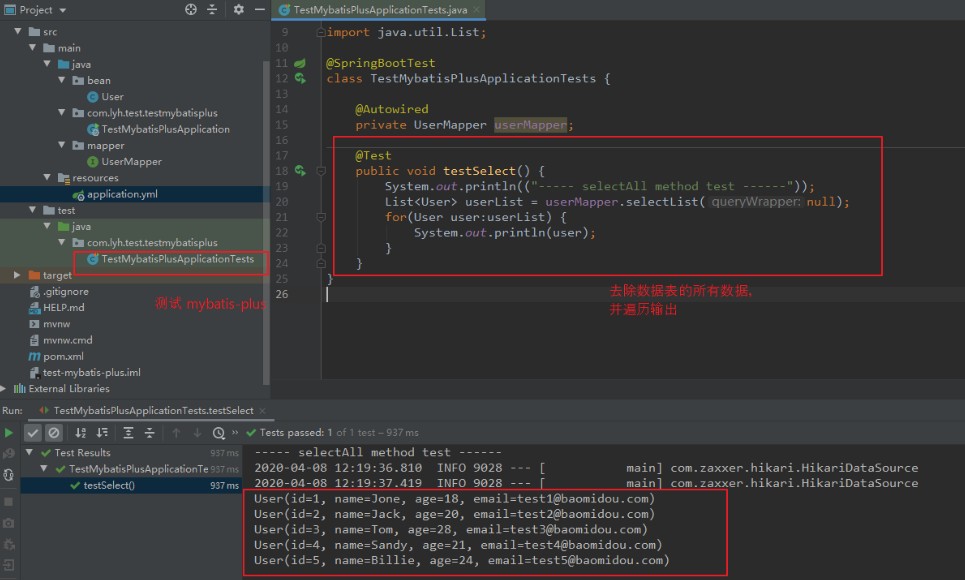This screenshot has width=965, height=580.
Task: Collapse all test result nodes
Action: point(149,433)
